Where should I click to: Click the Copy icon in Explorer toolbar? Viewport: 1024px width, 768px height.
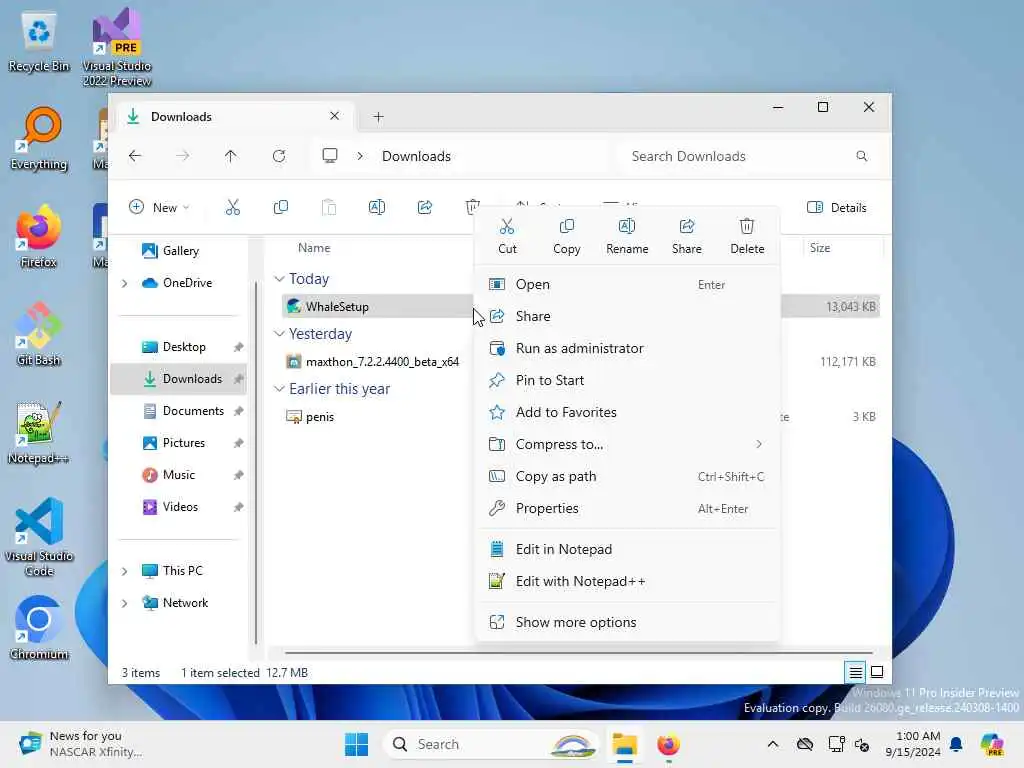(281, 207)
